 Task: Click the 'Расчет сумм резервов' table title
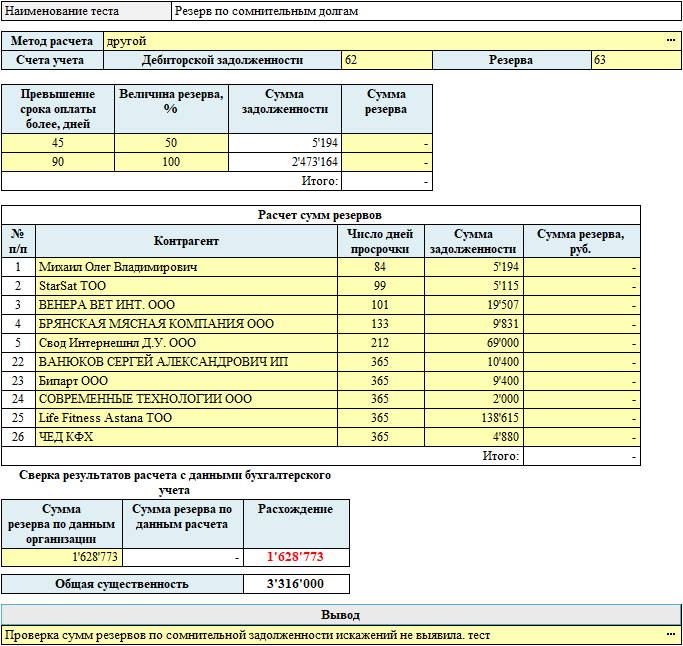tap(321, 215)
